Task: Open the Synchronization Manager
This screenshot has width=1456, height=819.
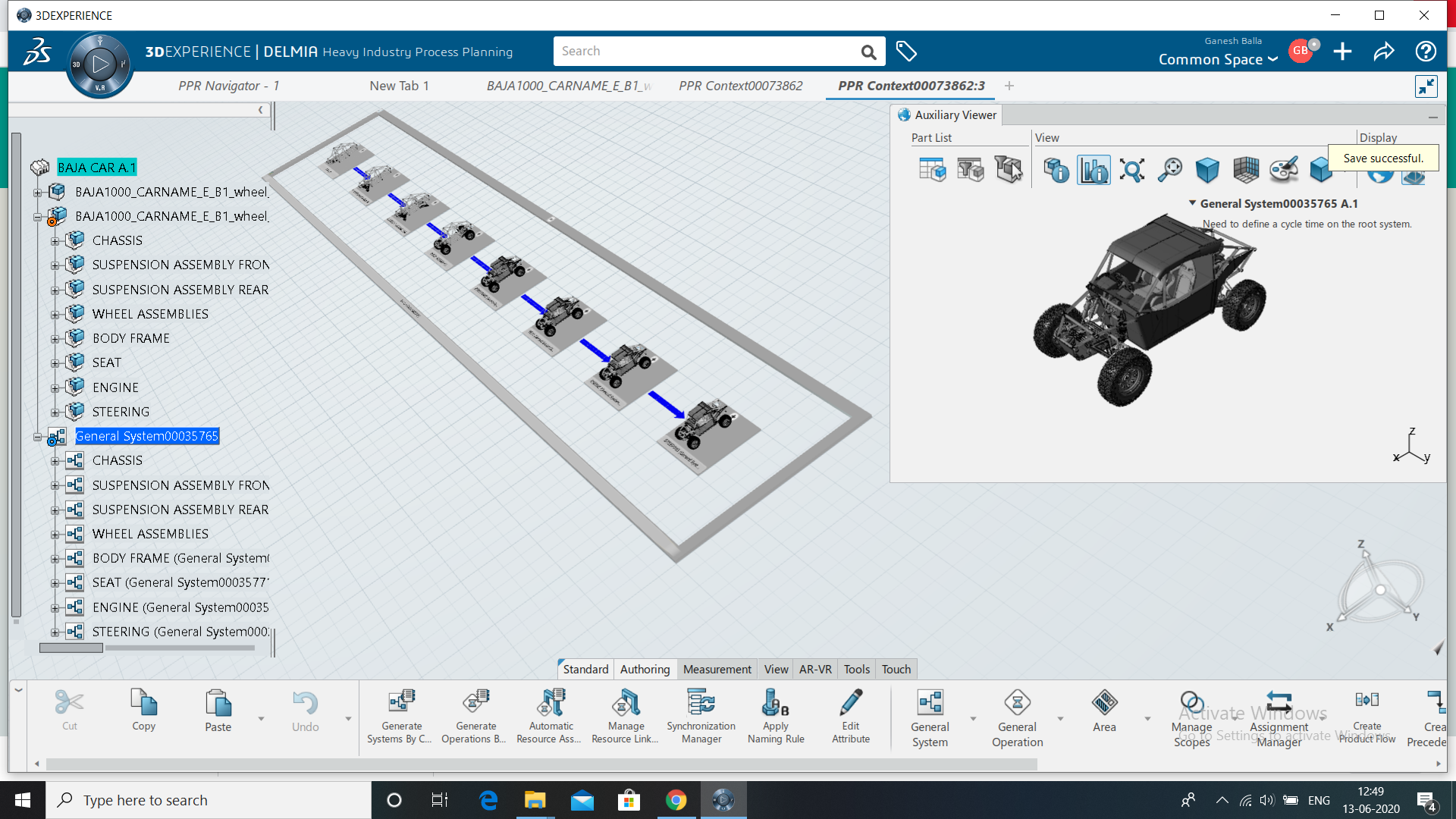Action: [701, 717]
